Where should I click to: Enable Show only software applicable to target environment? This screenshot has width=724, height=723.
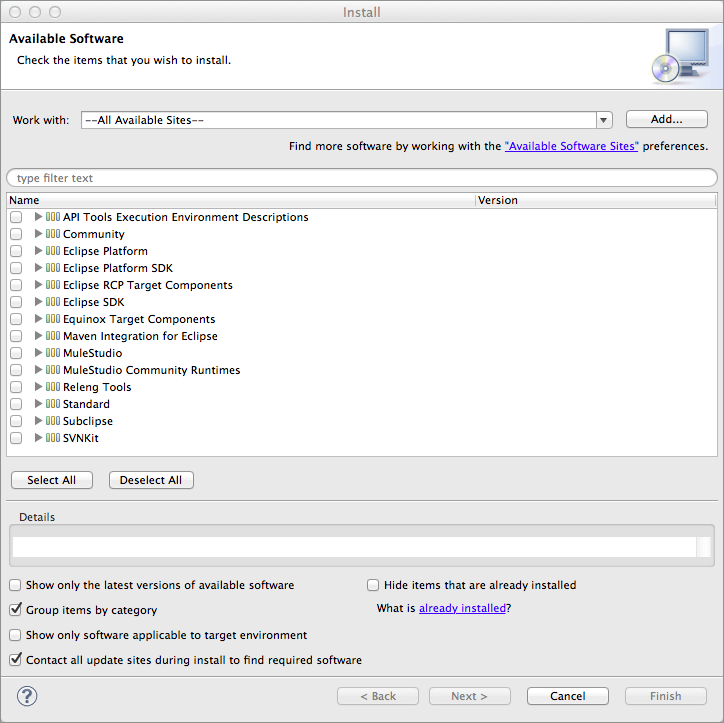[15, 635]
